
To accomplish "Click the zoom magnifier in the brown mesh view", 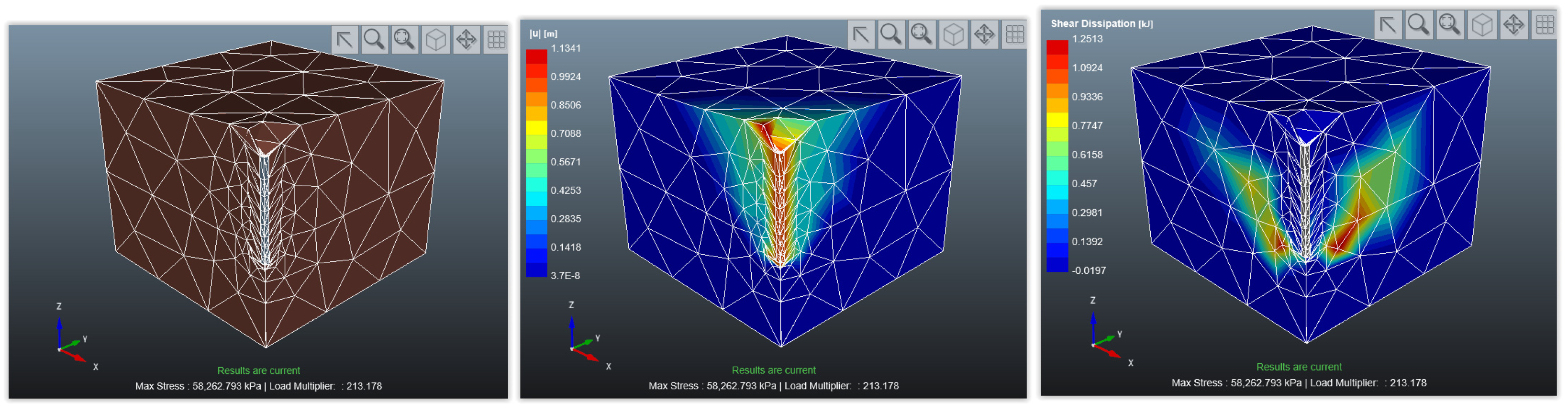I will tap(374, 40).
